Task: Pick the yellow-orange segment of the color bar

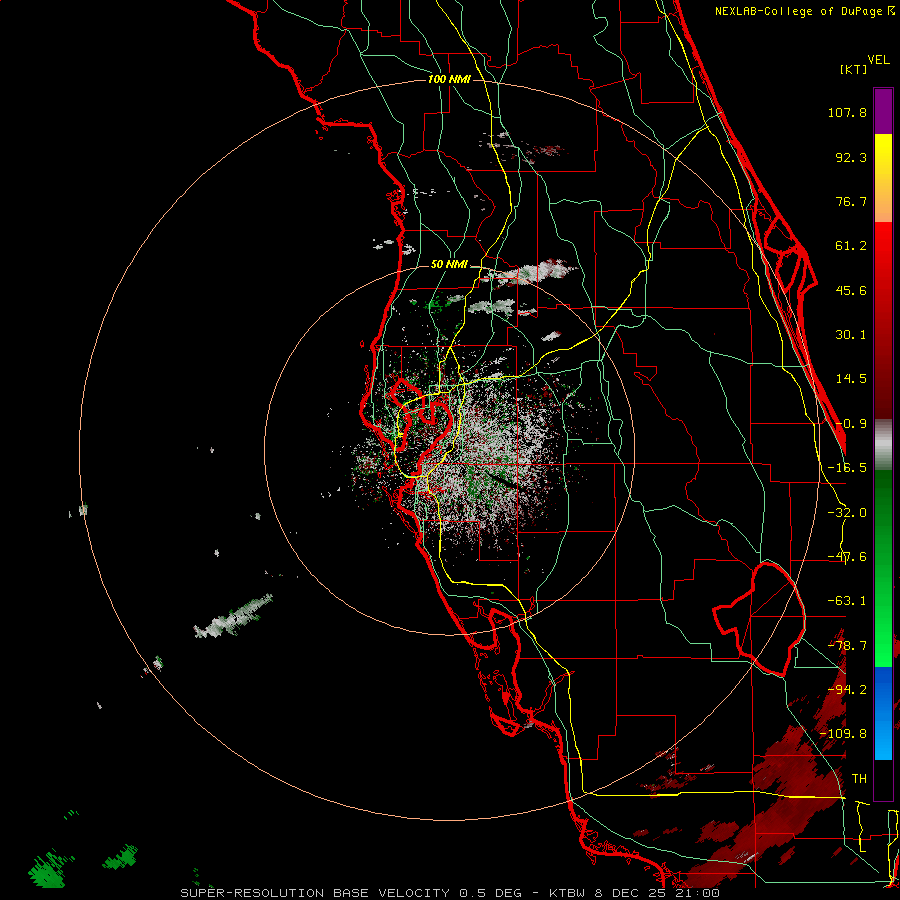Action: click(883, 178)
